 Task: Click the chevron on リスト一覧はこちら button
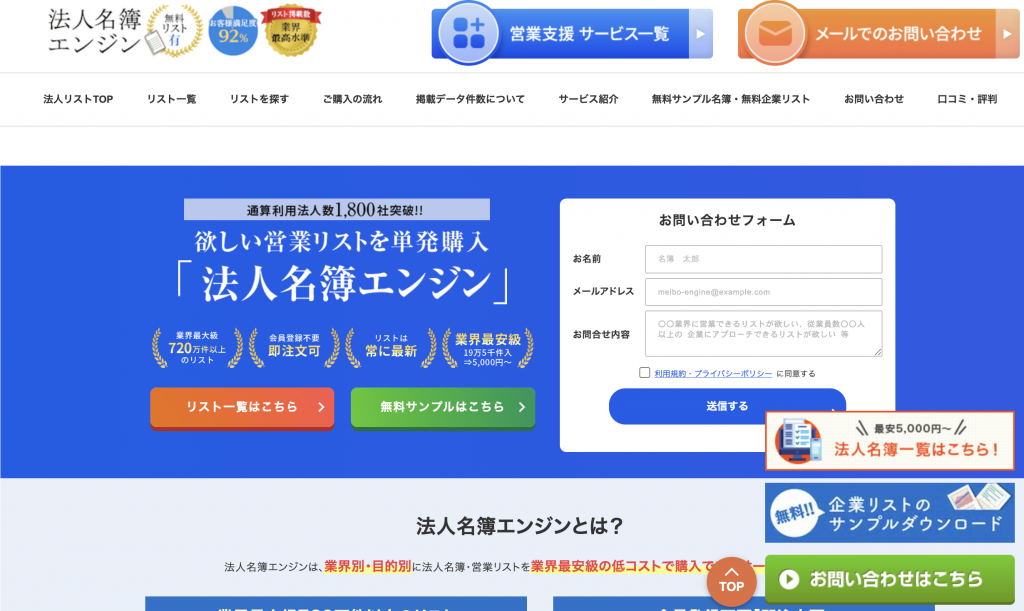[321, 407]
